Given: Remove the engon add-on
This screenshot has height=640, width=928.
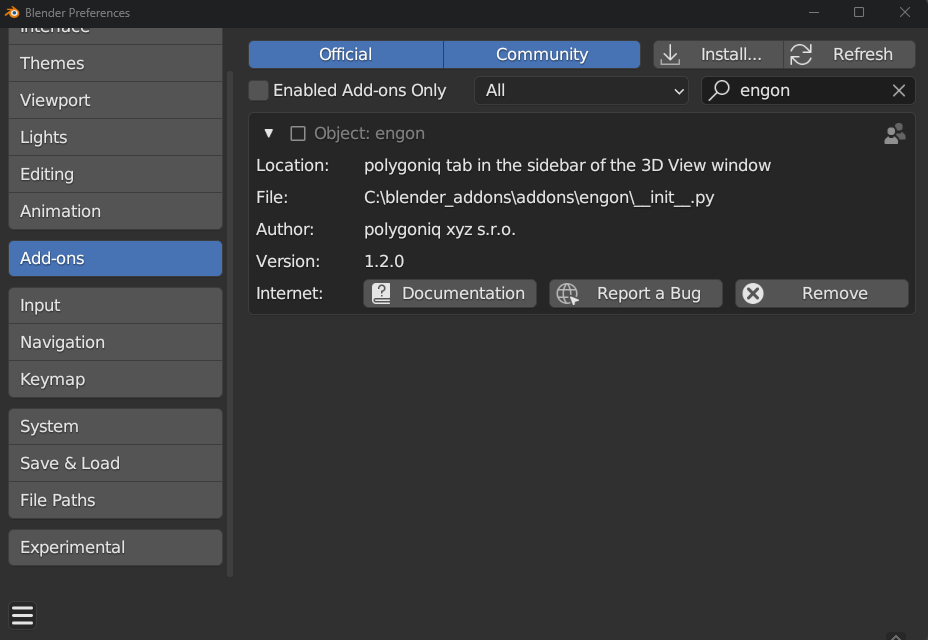Looking at the screenshot, I should (x=821, y=294).
